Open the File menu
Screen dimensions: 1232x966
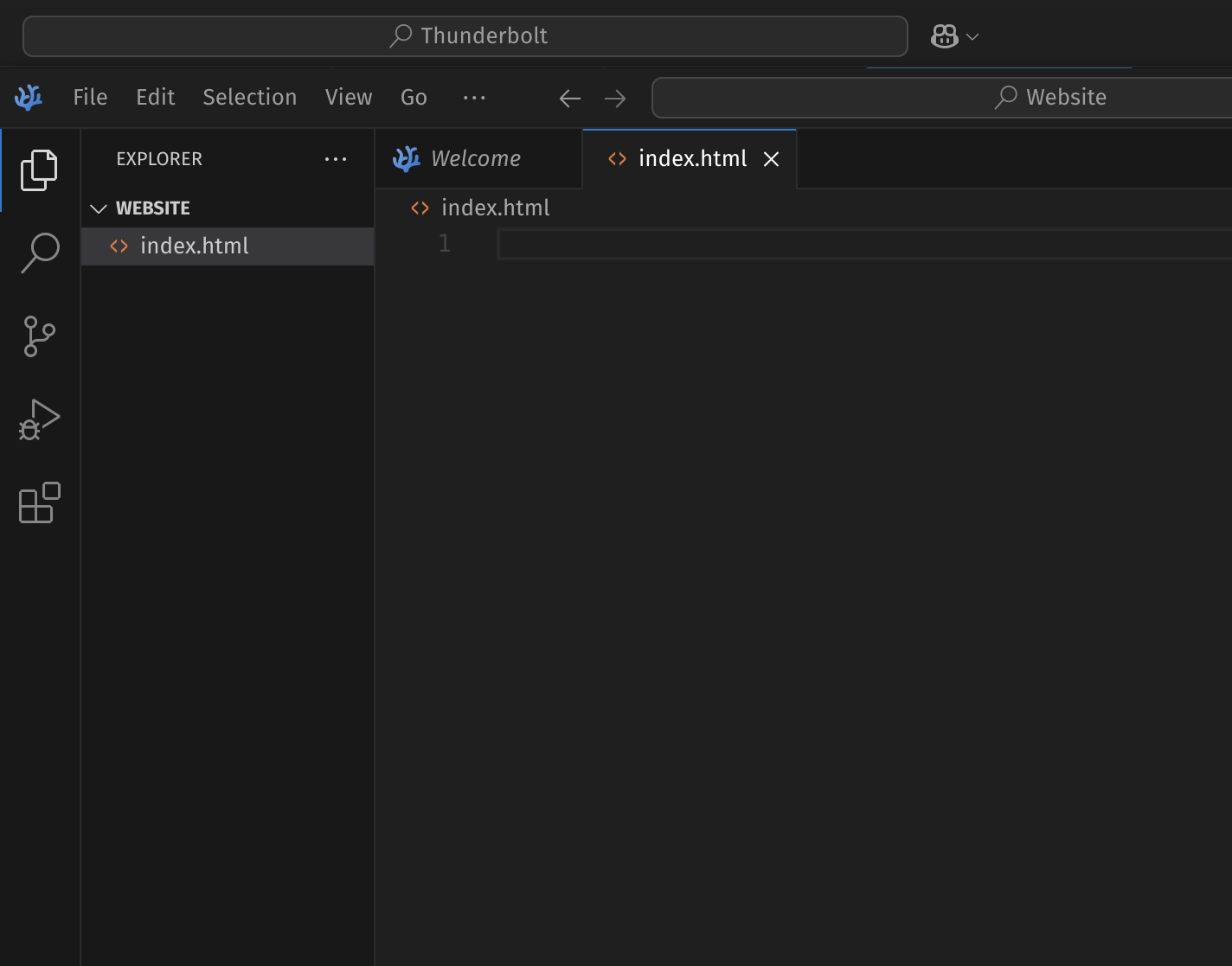tap(90, 98)
